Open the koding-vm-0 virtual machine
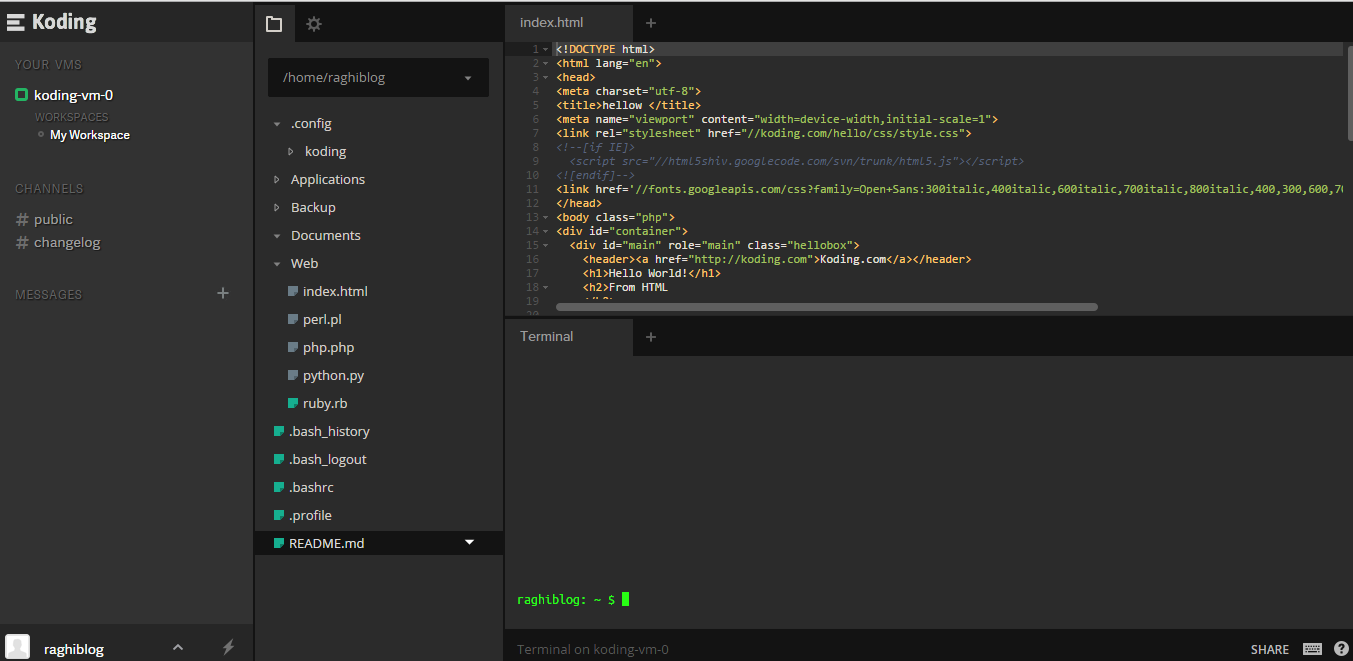This screenshot has width=1353, height=661. (73, 95)
